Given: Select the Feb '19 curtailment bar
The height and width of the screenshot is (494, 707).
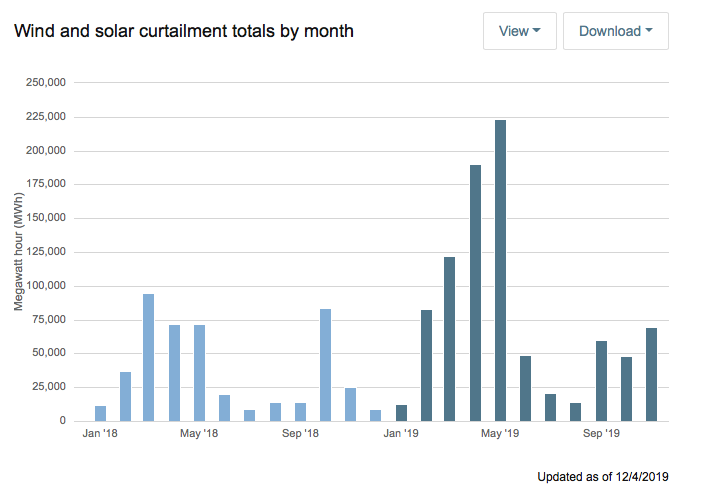Looking at the screenshot, I should pyautogui.click(x=426, y=366).
